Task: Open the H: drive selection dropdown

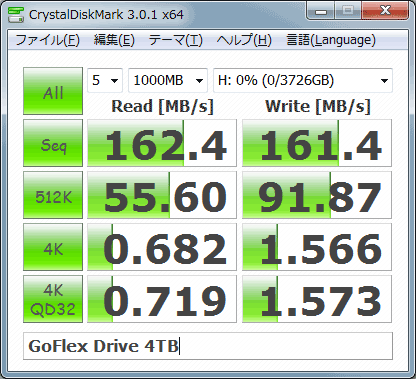Action: tap(303, 80)
